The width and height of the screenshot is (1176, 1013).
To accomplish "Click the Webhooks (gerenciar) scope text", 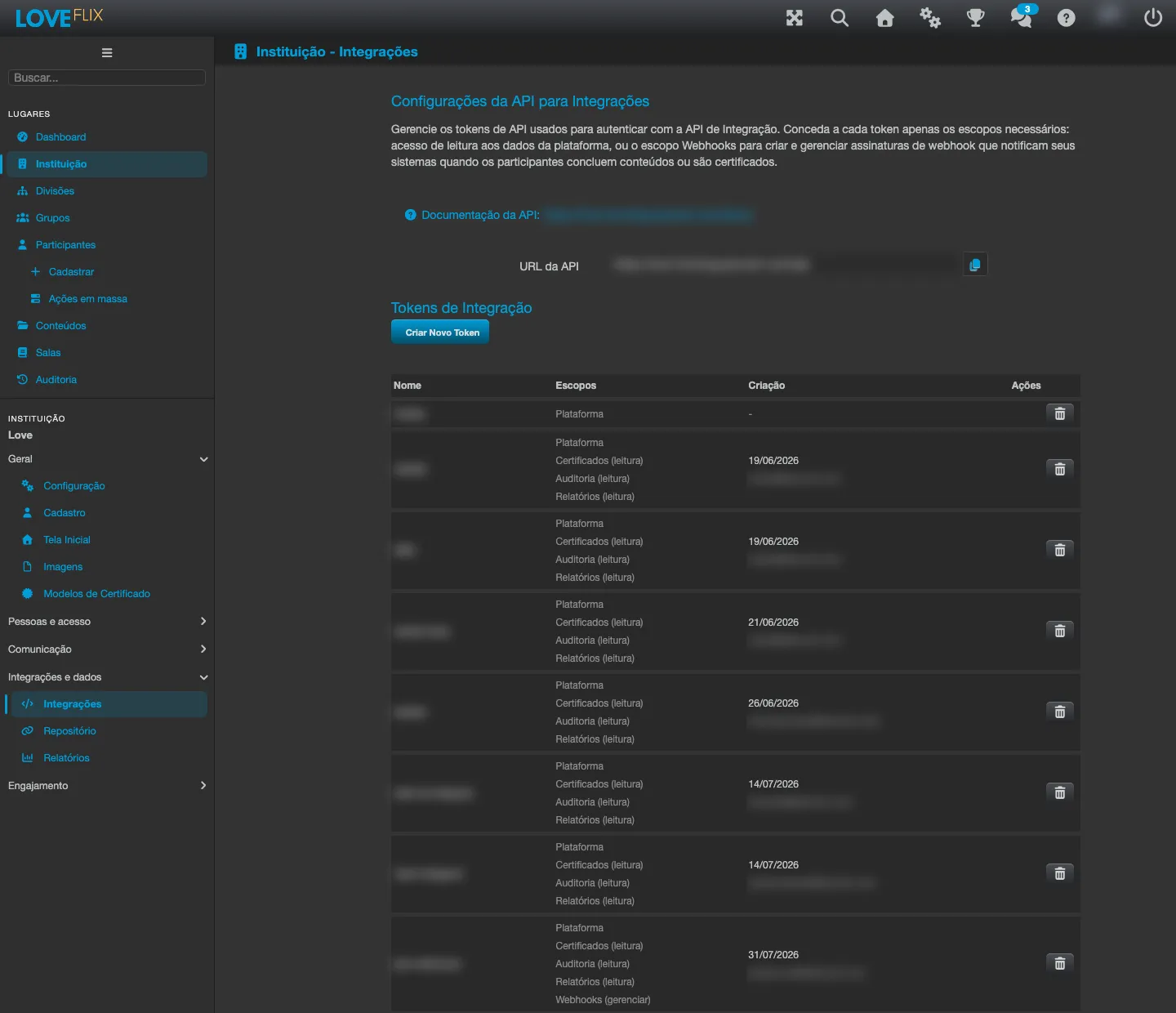I will click(603, 1000).
